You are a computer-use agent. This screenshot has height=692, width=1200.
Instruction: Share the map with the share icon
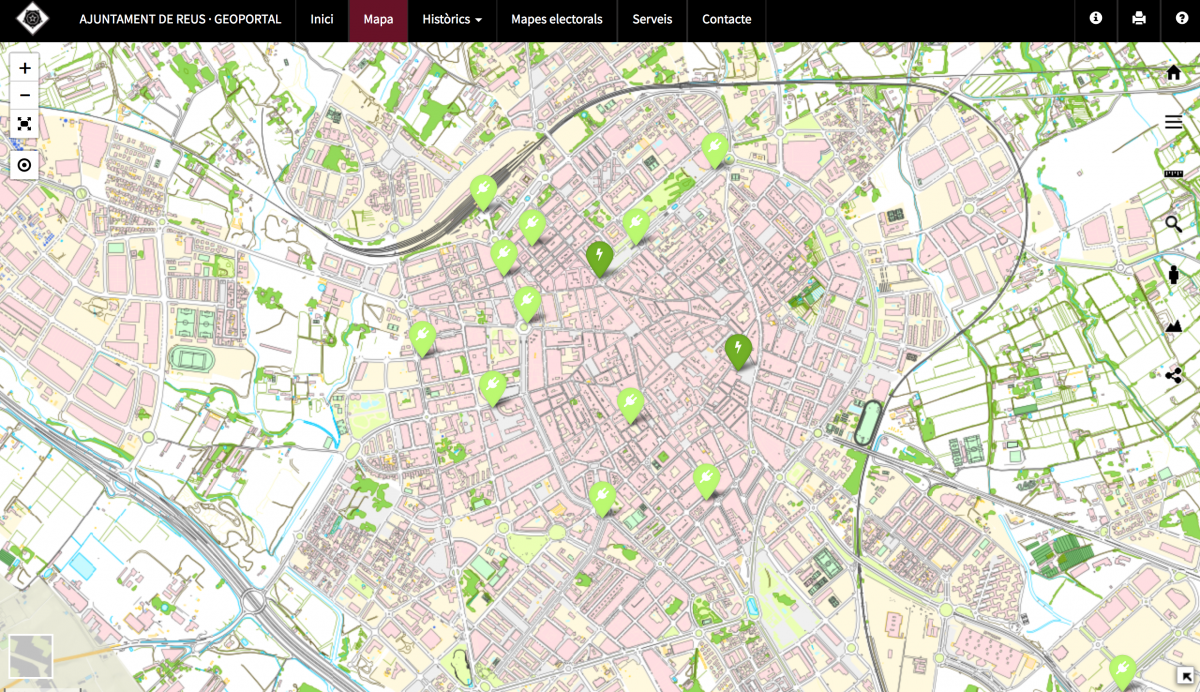(x=1174, y=375)
